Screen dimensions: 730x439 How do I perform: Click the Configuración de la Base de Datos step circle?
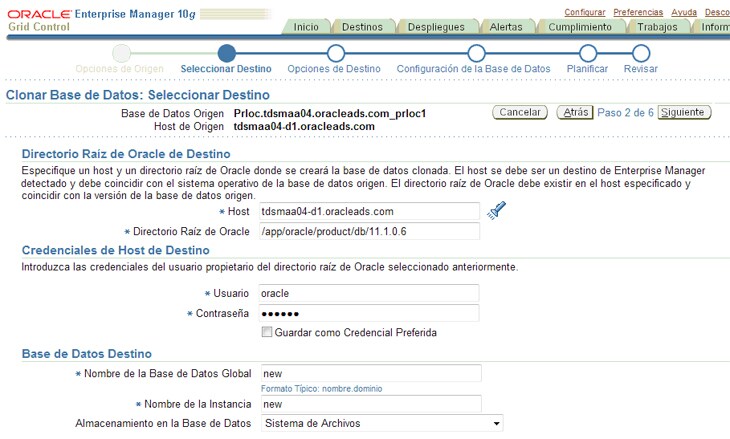pos(476,54)
